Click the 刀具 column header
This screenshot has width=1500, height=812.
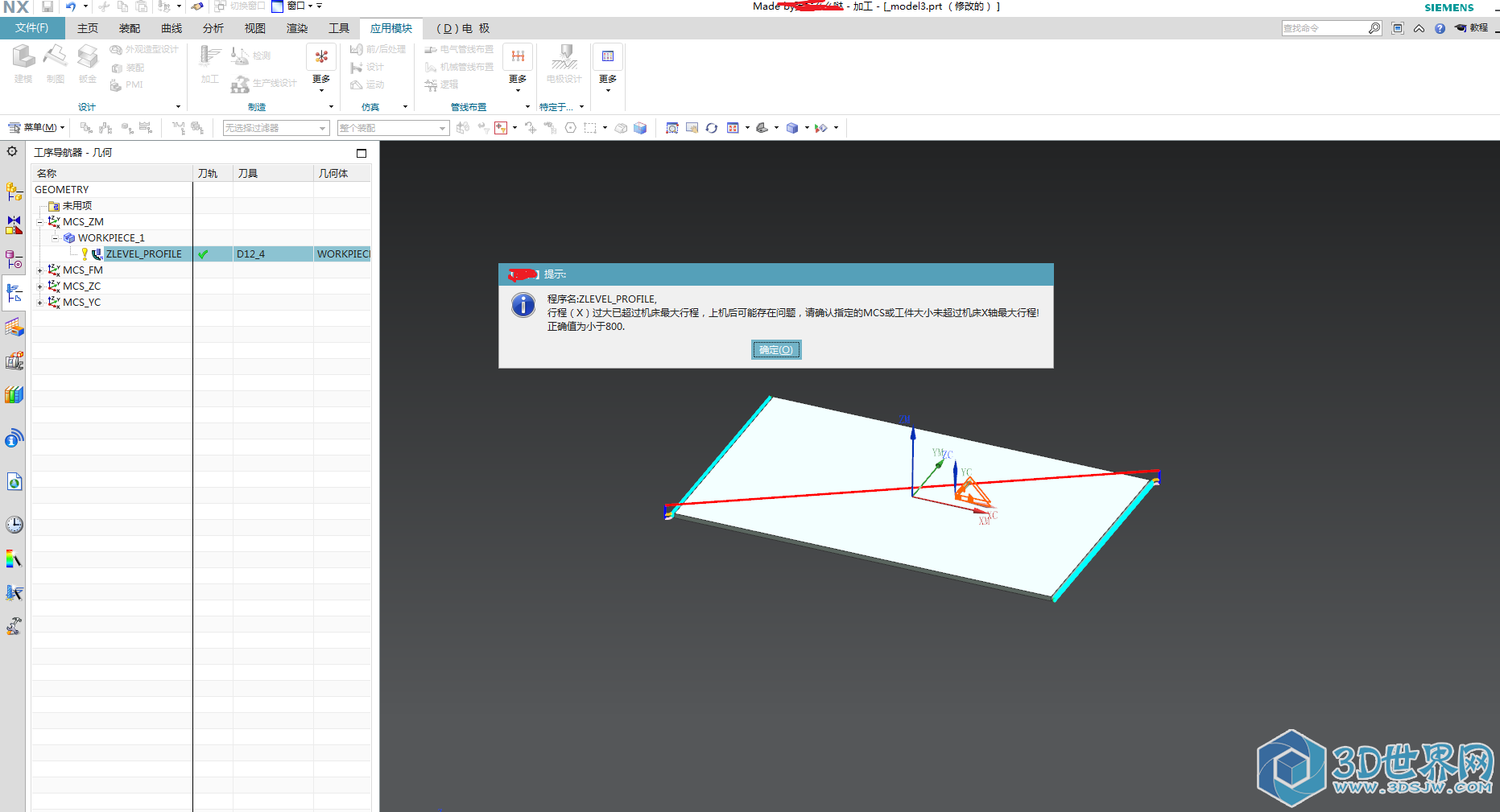click(x=273, y=173)
